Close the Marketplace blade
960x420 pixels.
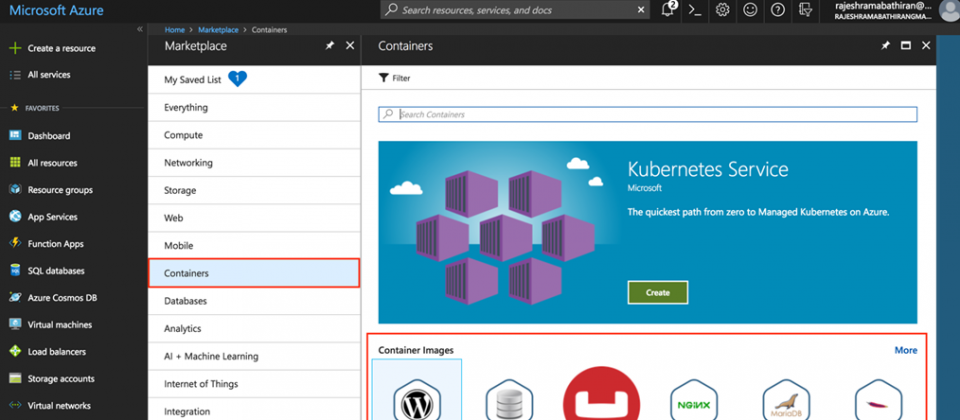pos(350,46)
